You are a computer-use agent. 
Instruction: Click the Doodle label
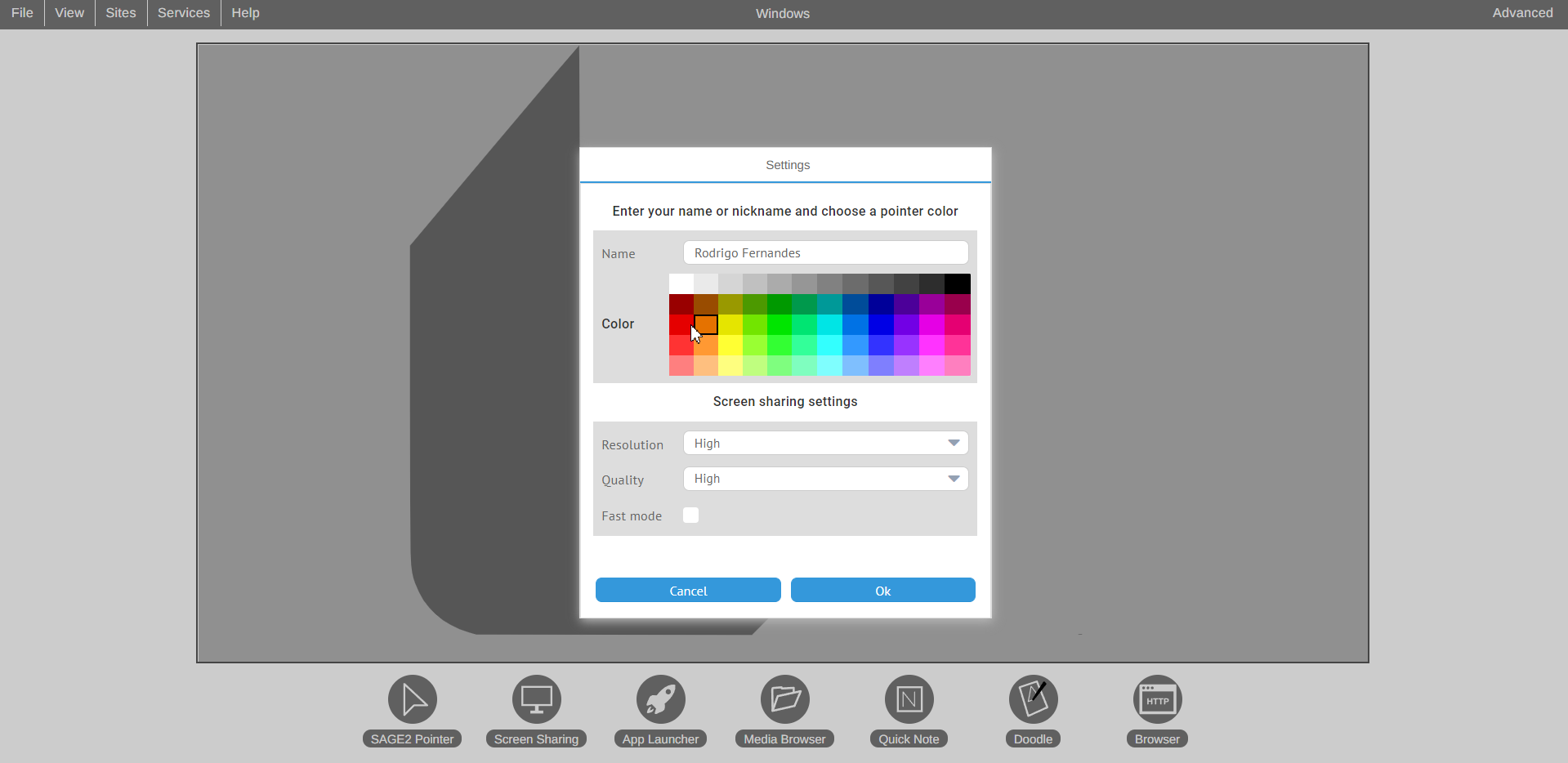[1034, 738]
